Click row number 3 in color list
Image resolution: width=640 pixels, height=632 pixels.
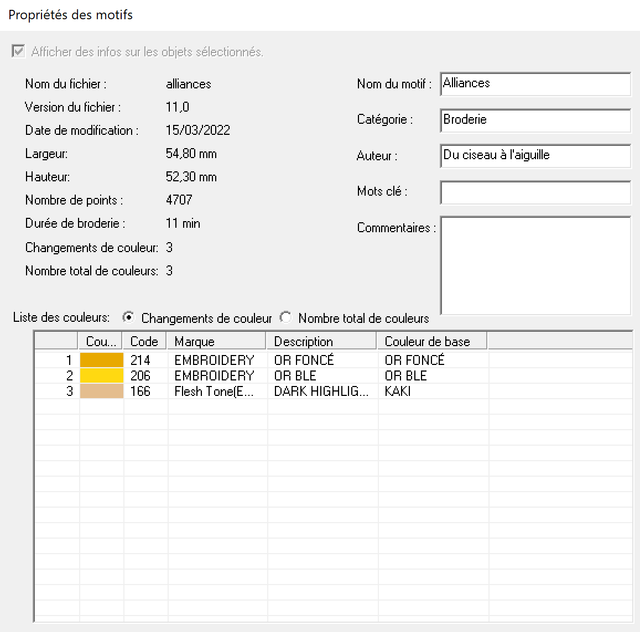69,391
